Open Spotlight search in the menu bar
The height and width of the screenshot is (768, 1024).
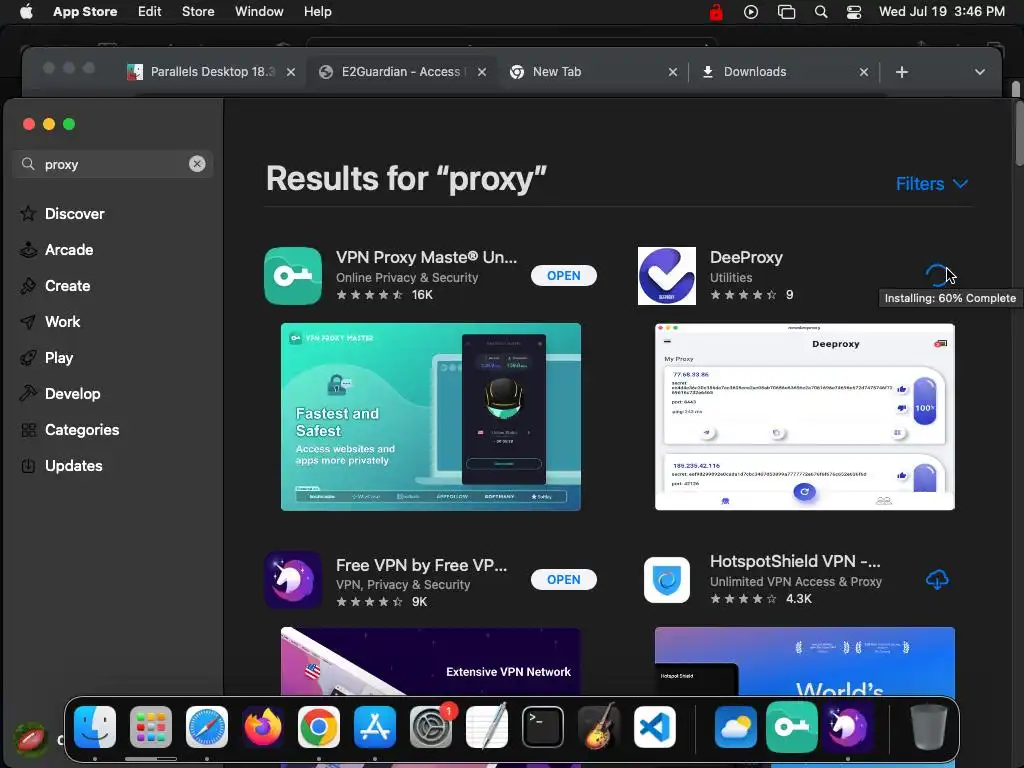[x=821, y=12]
